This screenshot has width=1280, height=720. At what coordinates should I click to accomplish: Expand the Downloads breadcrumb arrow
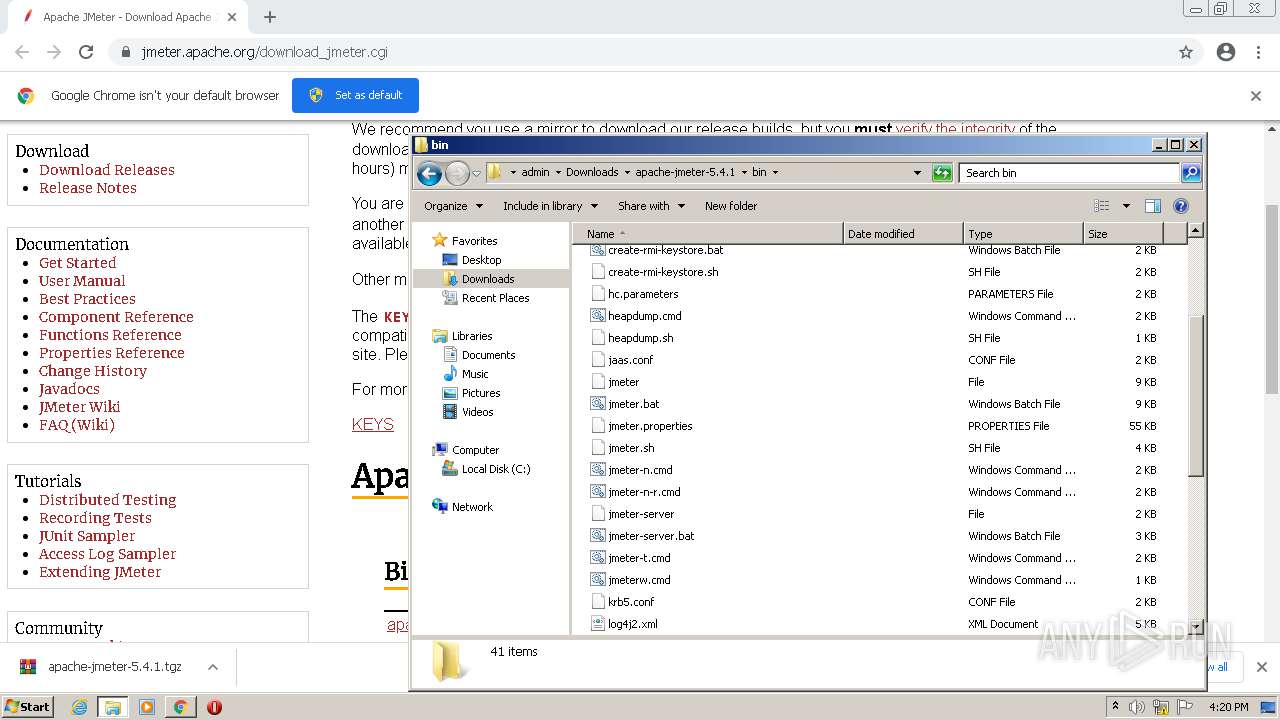[x=627, y=172]
